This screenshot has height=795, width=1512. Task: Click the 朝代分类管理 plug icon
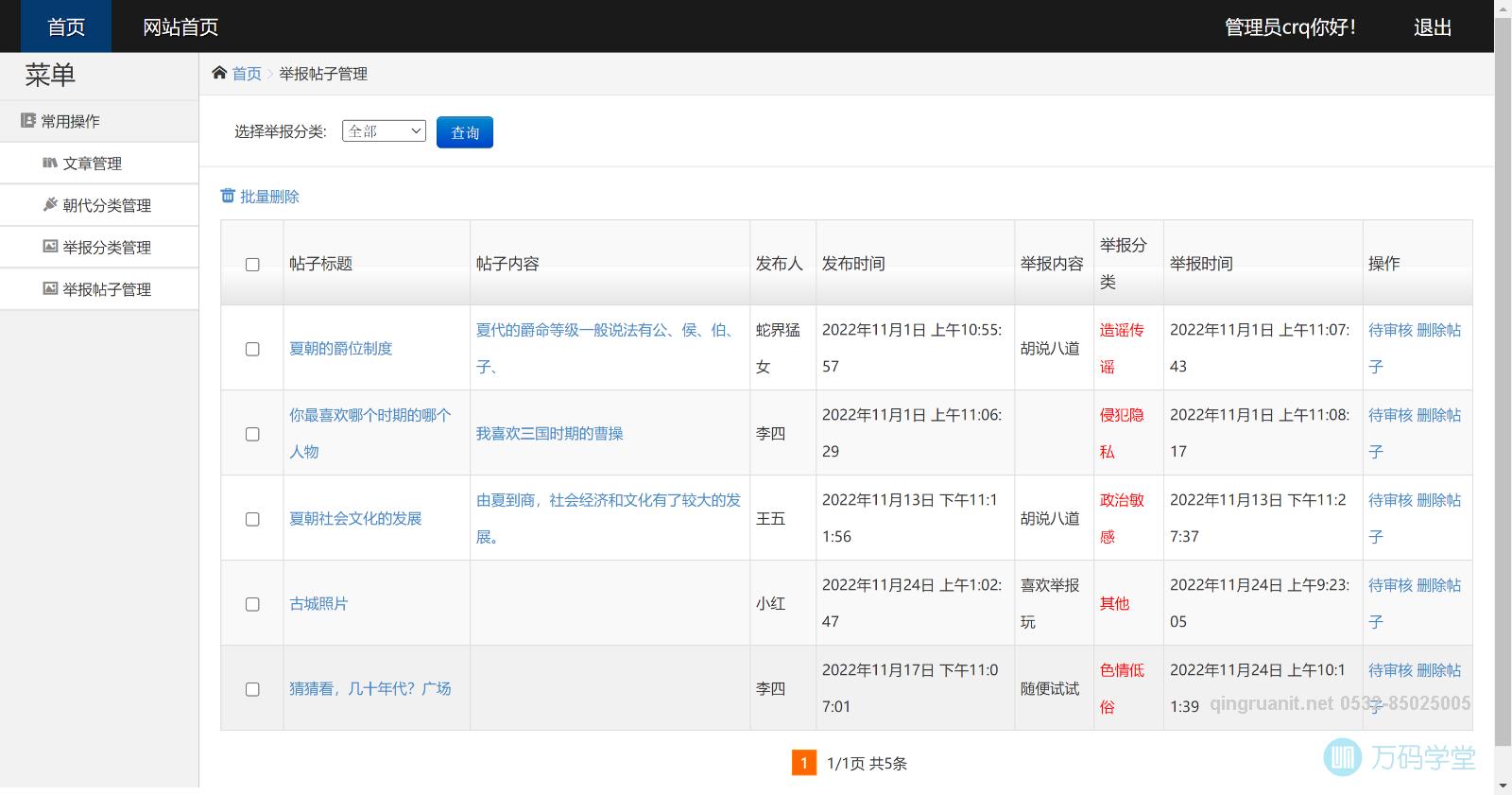point(50,204)
